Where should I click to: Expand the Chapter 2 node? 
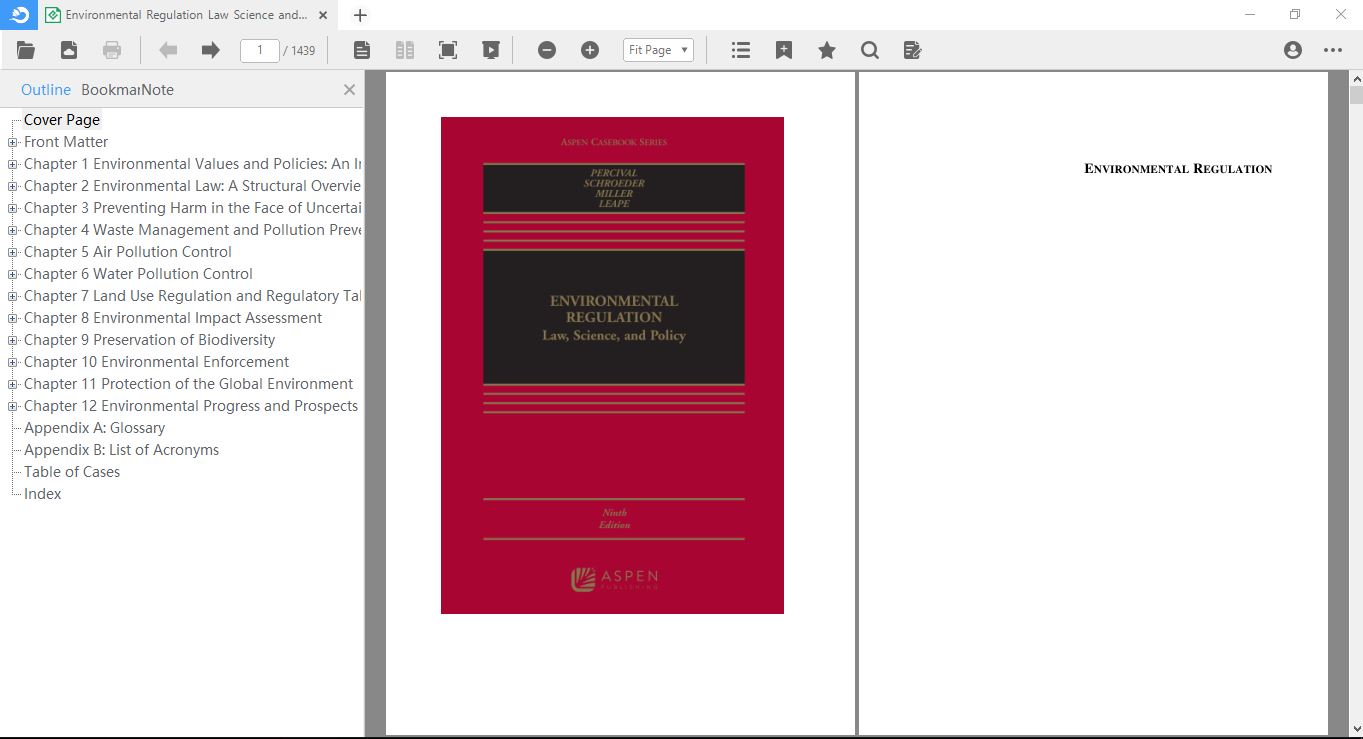point(13,186)
